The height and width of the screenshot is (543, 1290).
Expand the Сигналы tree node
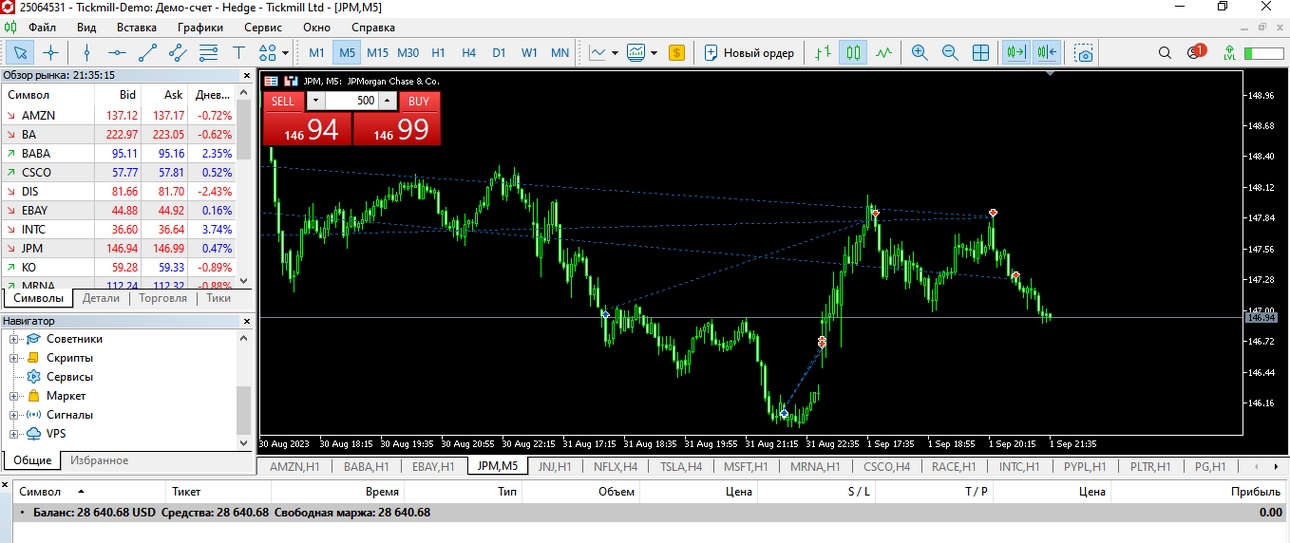pos(14,415)
